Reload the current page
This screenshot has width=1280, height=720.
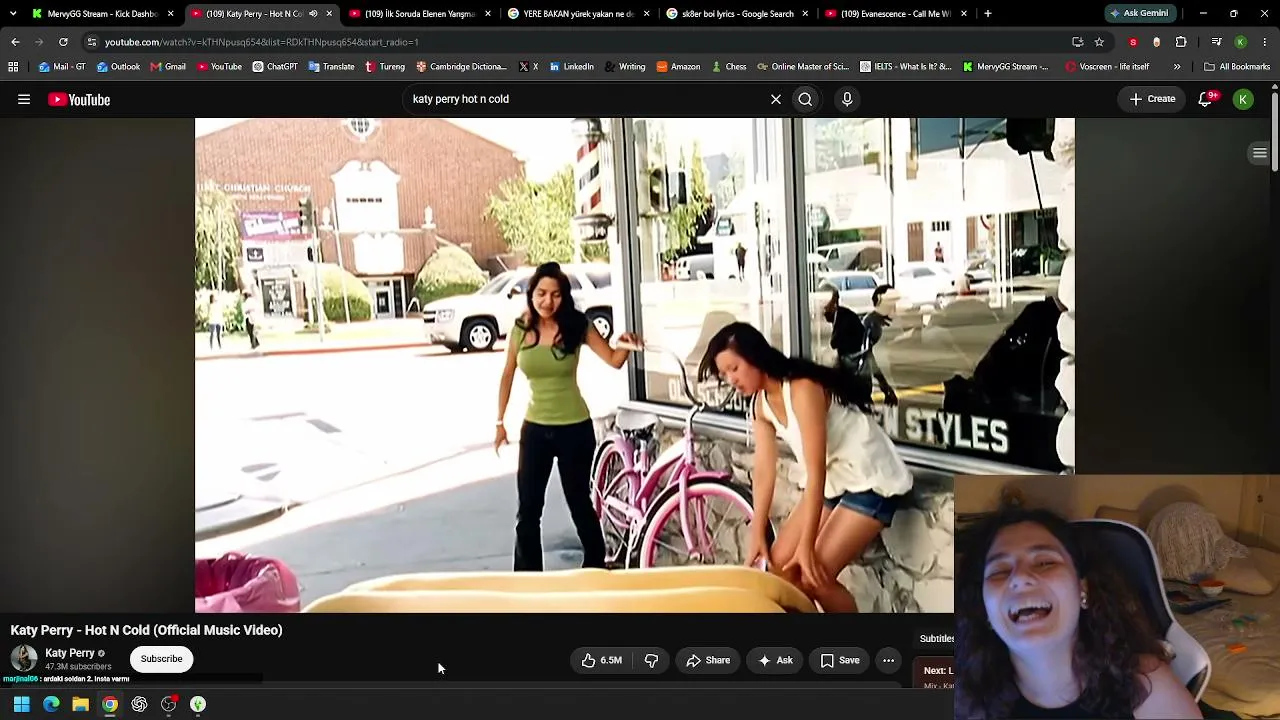(63, 42)
